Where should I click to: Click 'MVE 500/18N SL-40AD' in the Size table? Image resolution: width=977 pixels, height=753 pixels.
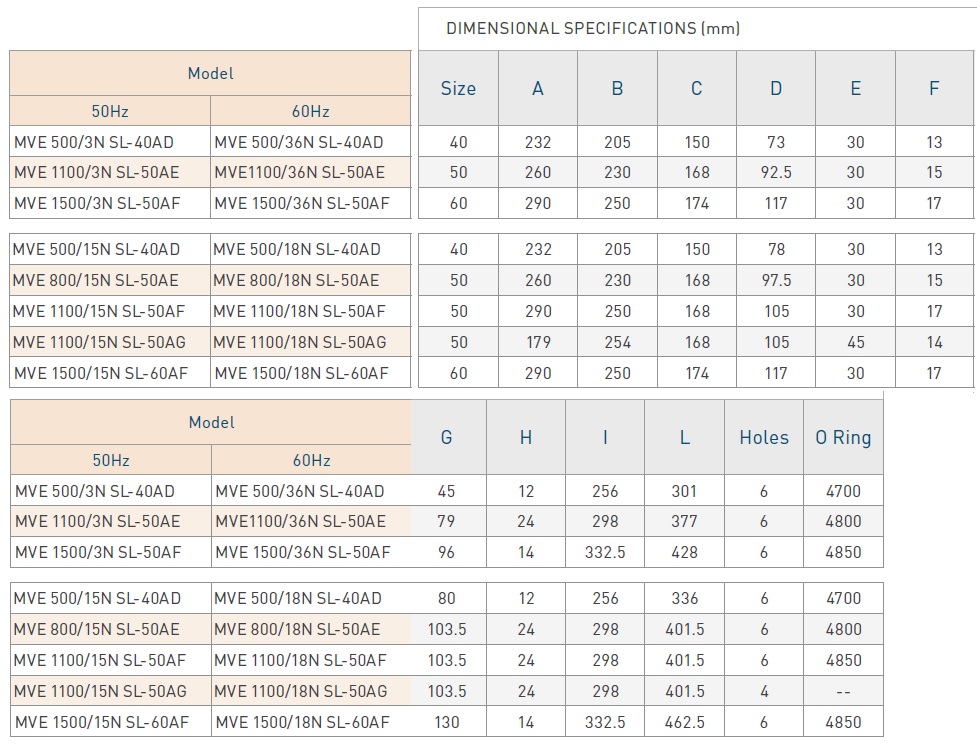coord(297,249)
